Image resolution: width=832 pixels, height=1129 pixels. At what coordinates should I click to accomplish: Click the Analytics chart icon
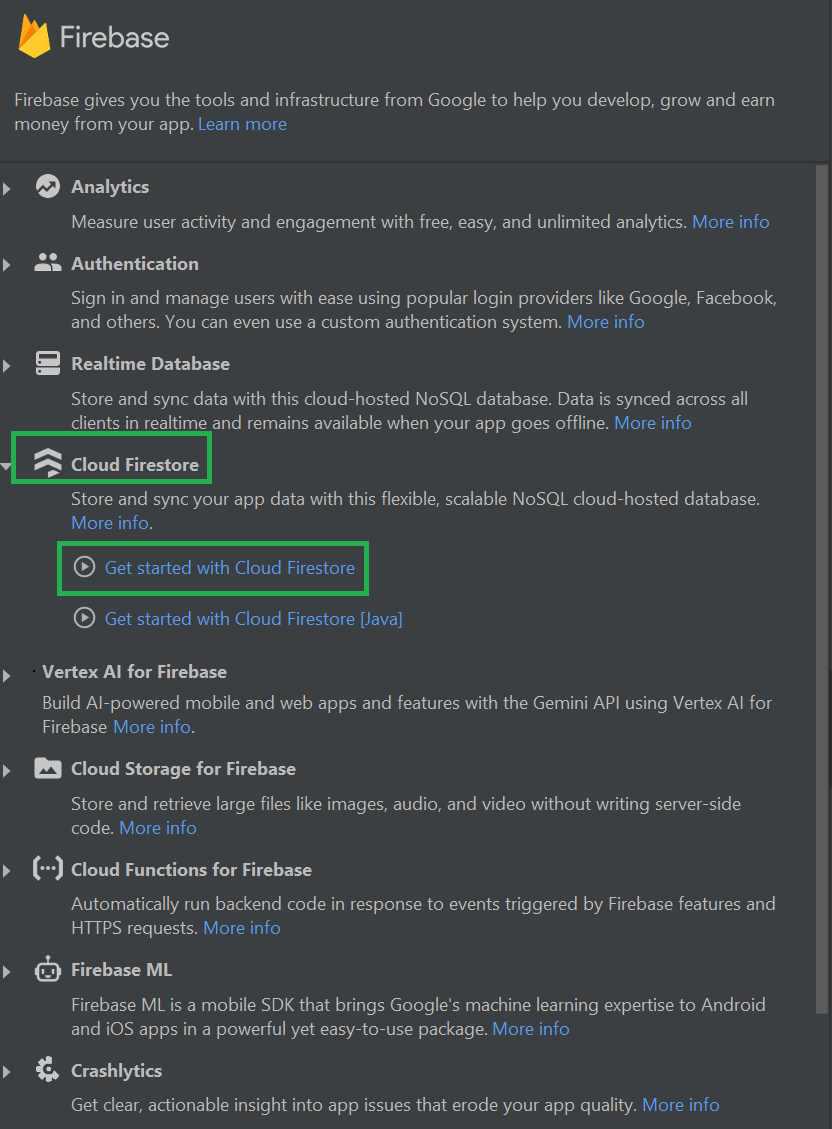click(47, 186)
